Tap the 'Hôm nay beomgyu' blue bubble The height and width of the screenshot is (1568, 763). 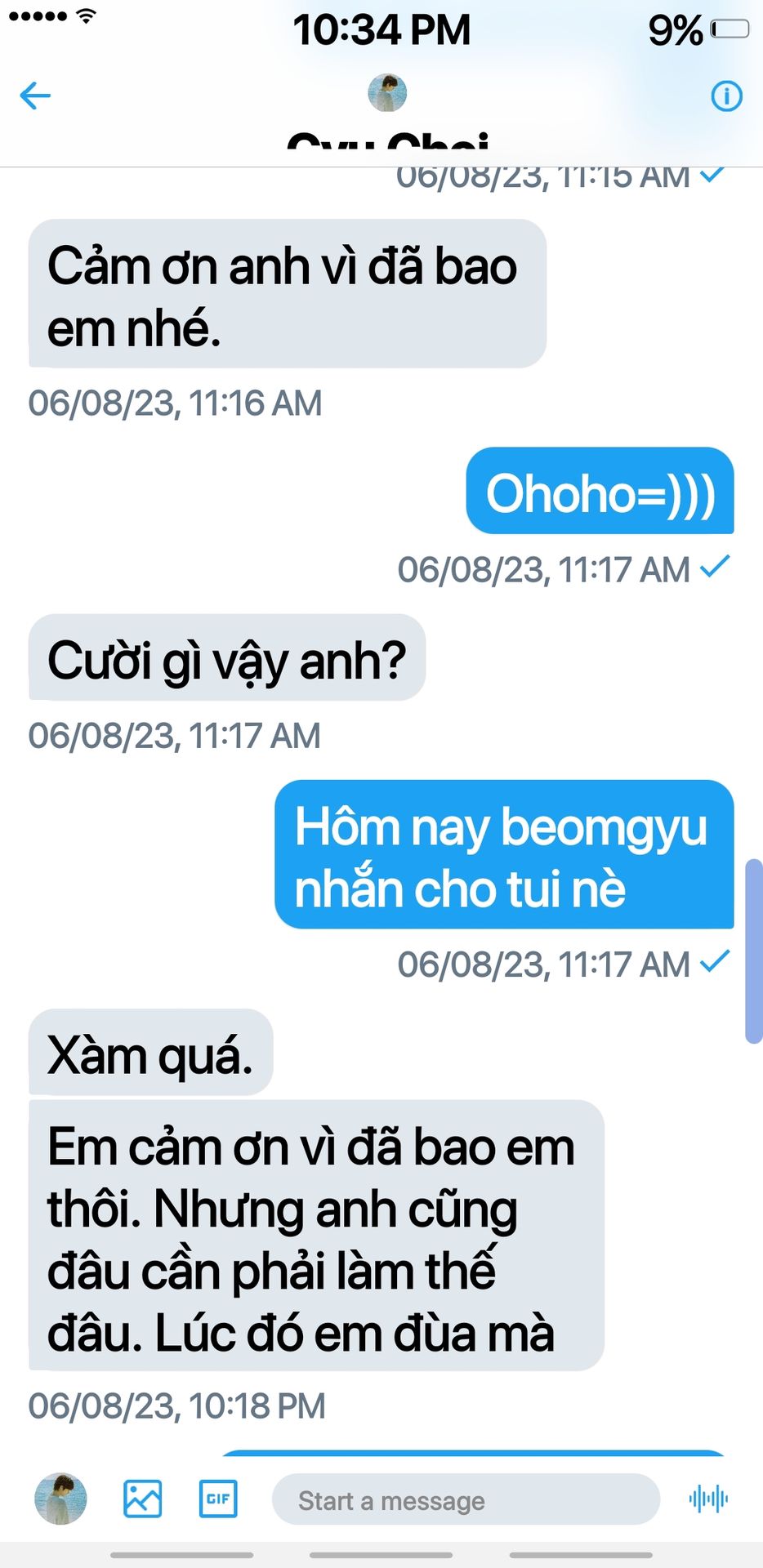pos(504,854)
